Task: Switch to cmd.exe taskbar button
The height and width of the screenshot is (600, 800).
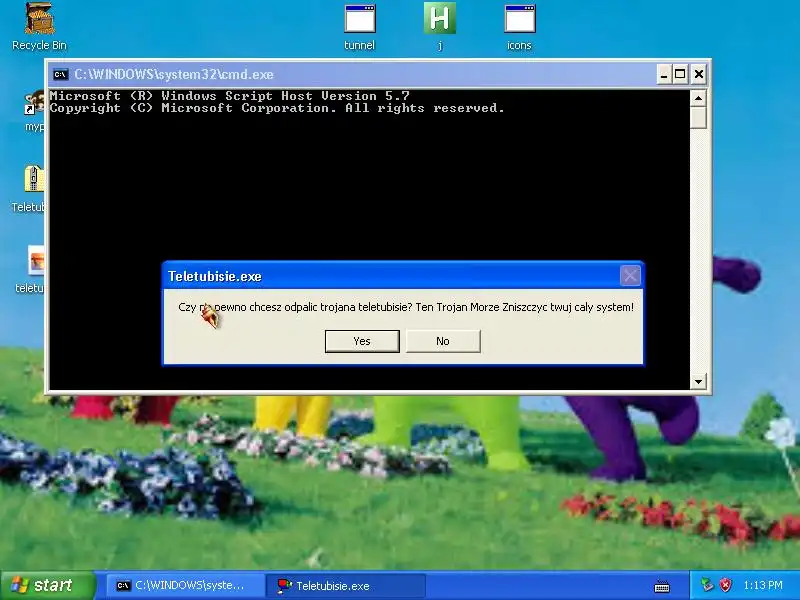Action: [x=184, y=586]
